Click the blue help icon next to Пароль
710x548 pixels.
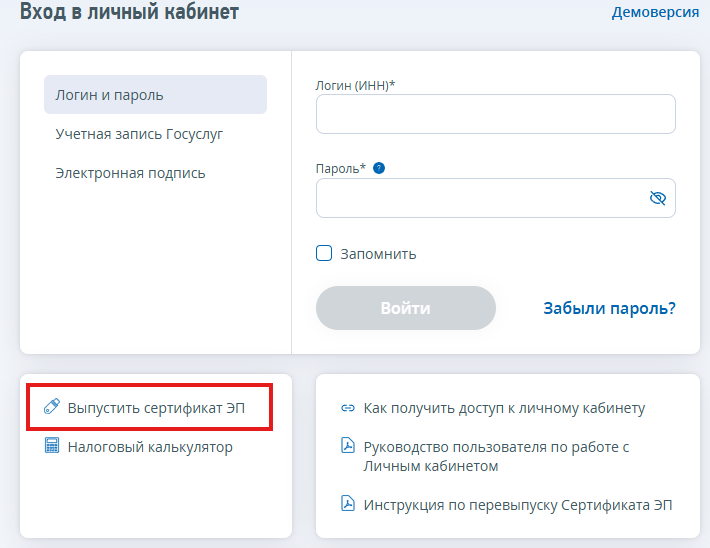coord(379,168)
